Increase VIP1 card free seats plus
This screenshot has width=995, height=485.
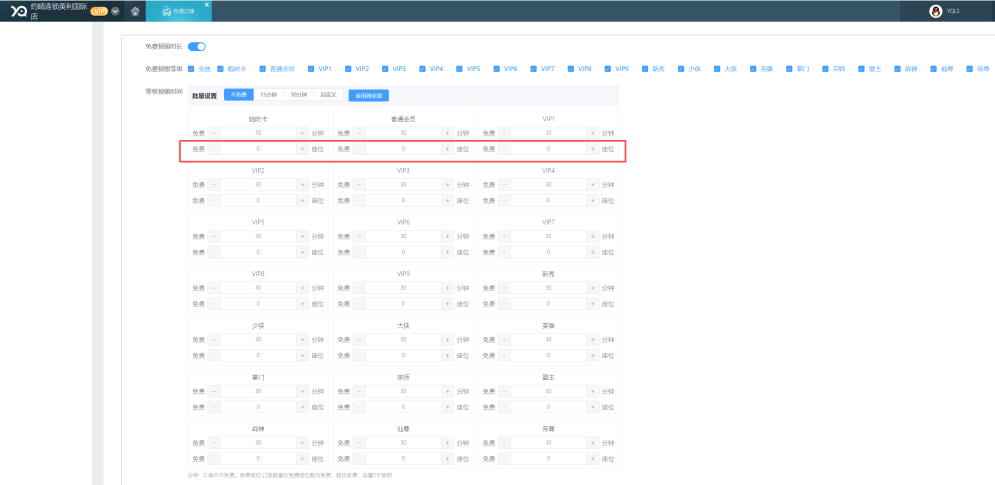click(x=593, y=149)
